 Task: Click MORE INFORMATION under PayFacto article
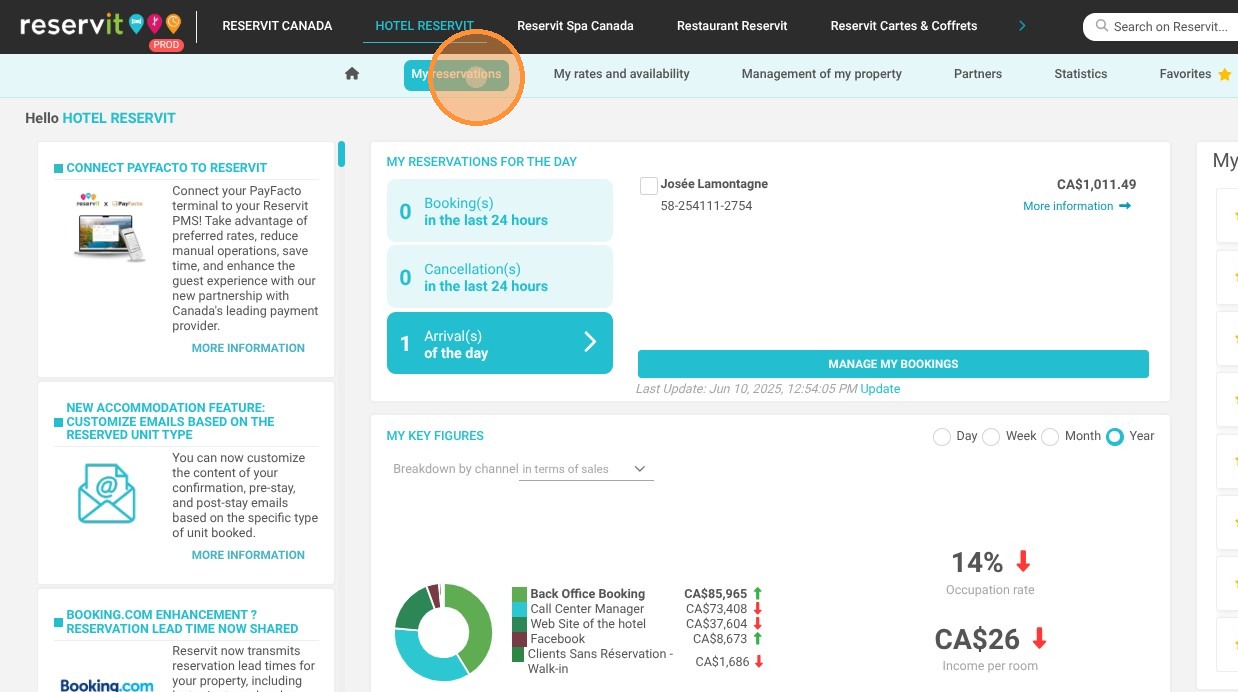(248, 348)
